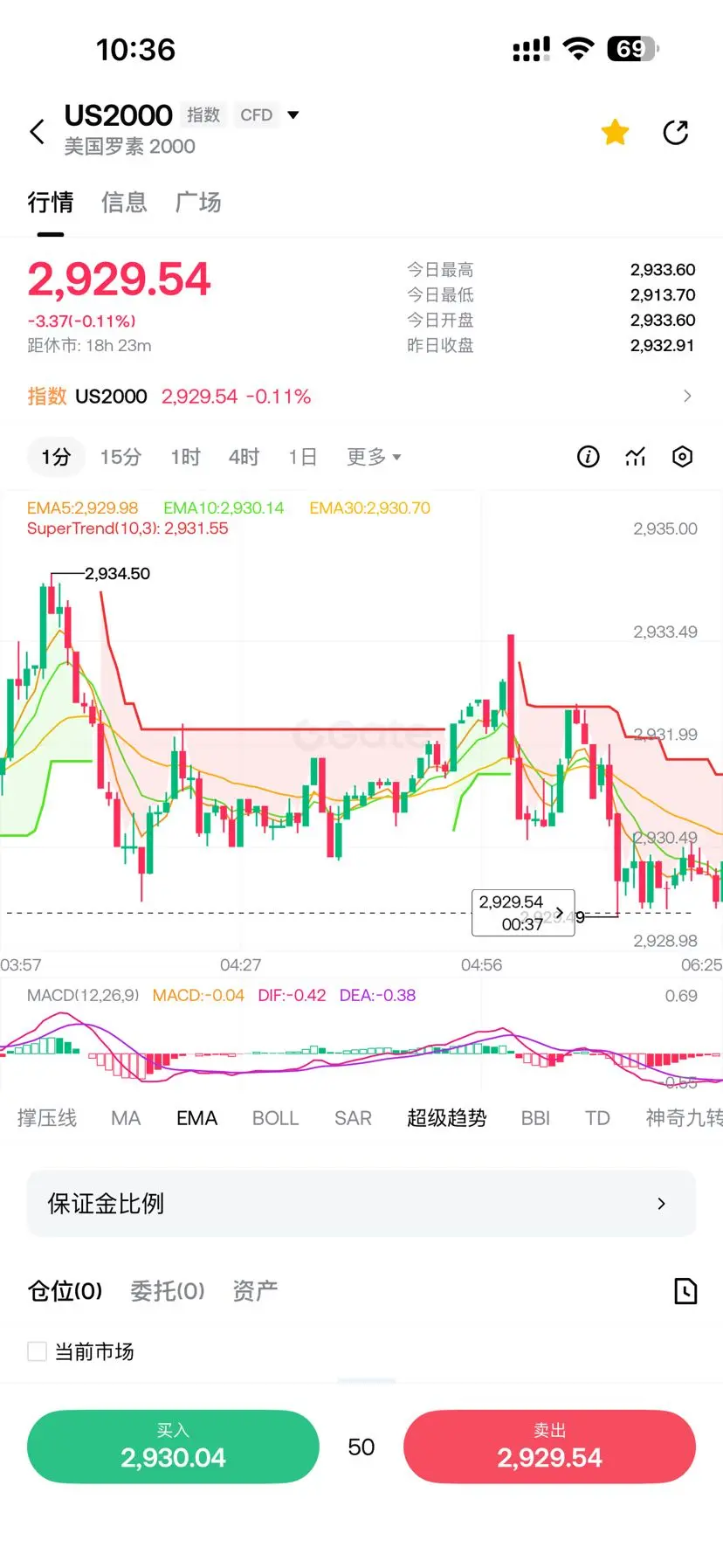
Task: Open the order history document icon
Action: (685, 1291)
